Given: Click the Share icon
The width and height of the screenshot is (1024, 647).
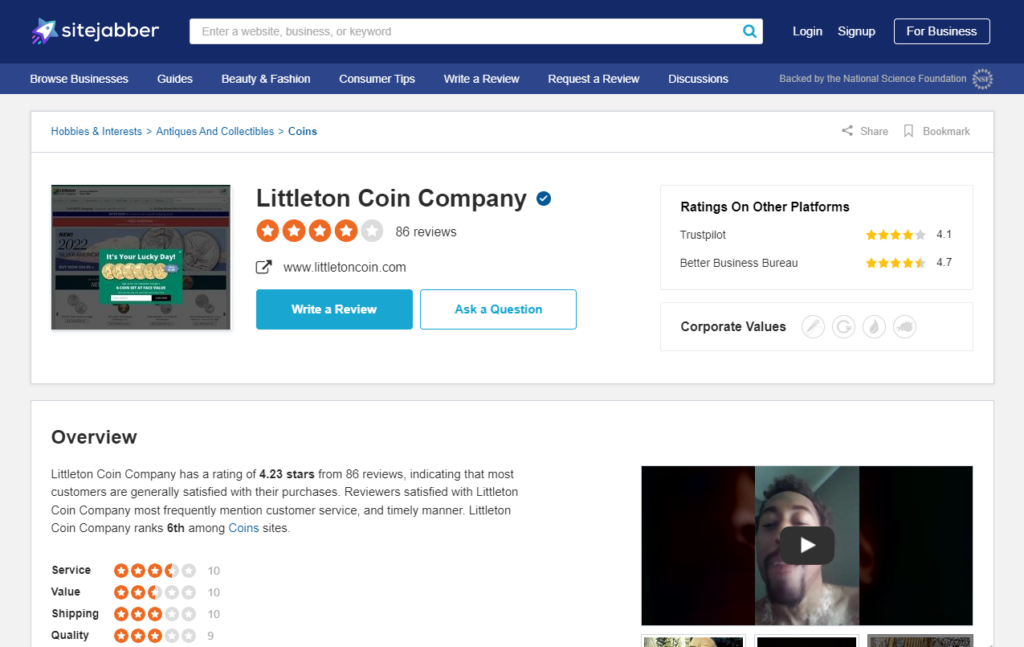Looking at the screenshot, I should point(847,131).
